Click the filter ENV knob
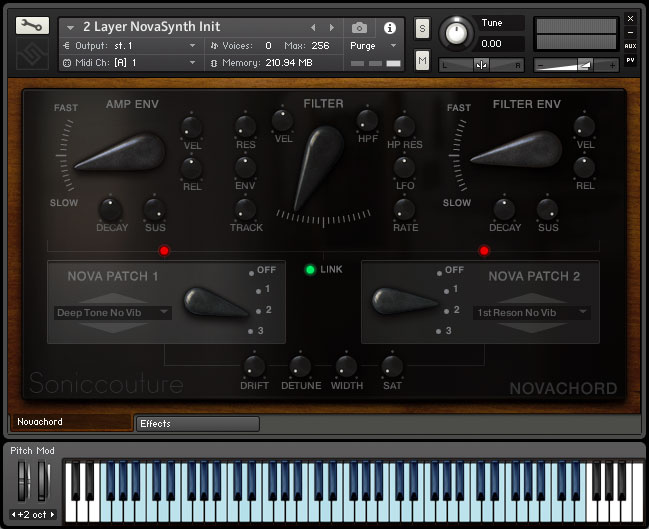The height and width of the screenshot is (529, 649). click(x=245, y=167)
